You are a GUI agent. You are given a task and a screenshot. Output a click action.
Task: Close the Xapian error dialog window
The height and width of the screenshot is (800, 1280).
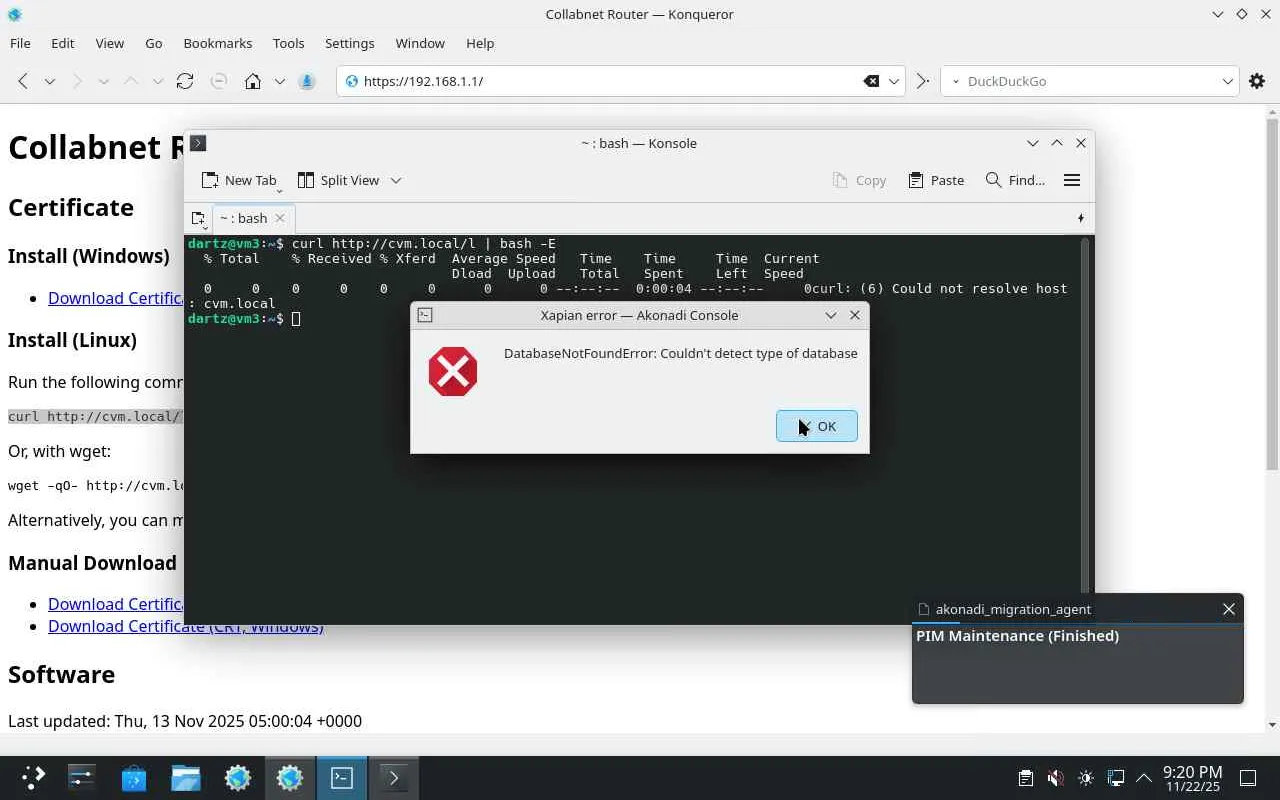(855, 315)
